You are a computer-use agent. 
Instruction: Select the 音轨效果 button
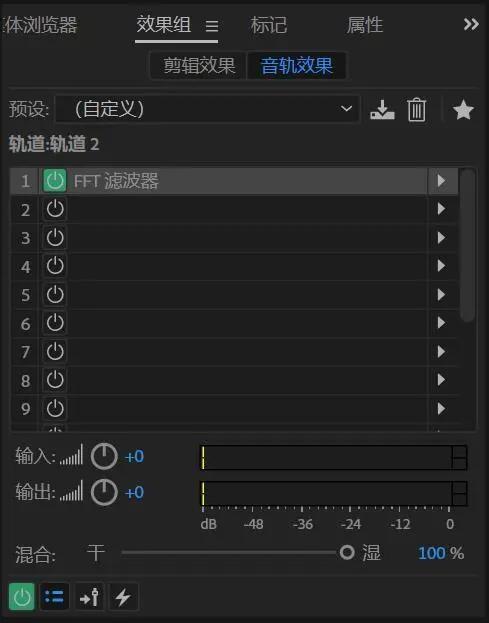click(296, 66)
